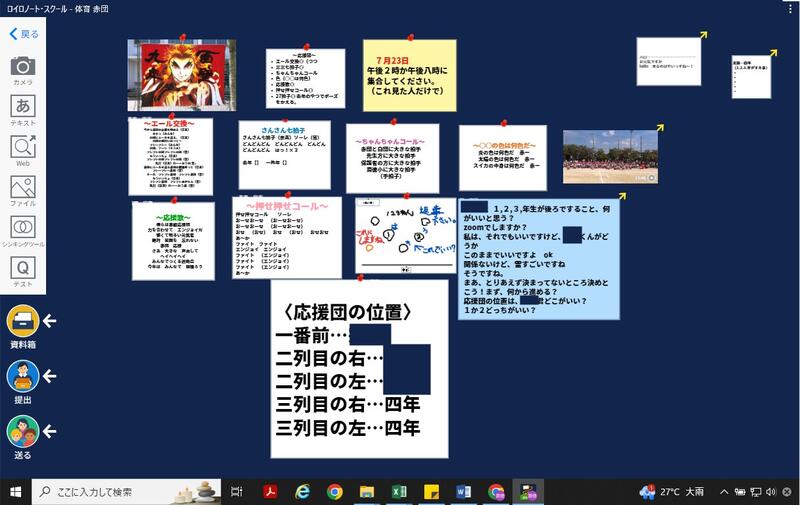Image resolution: width=800 pixels, height=505 pixels.
Task: Go back with the 戻る button
Action: tap(22, 34)
